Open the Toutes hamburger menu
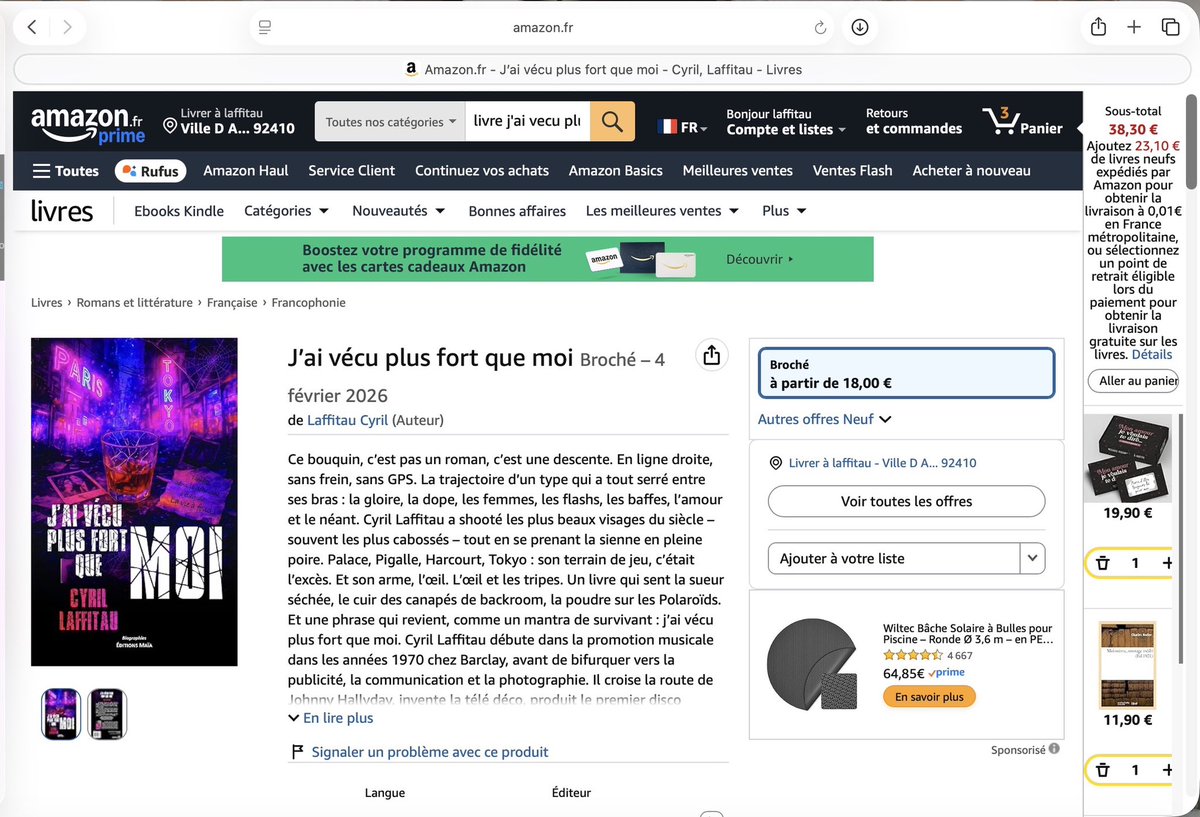The image size is (1200, 817). coord(65,171)
